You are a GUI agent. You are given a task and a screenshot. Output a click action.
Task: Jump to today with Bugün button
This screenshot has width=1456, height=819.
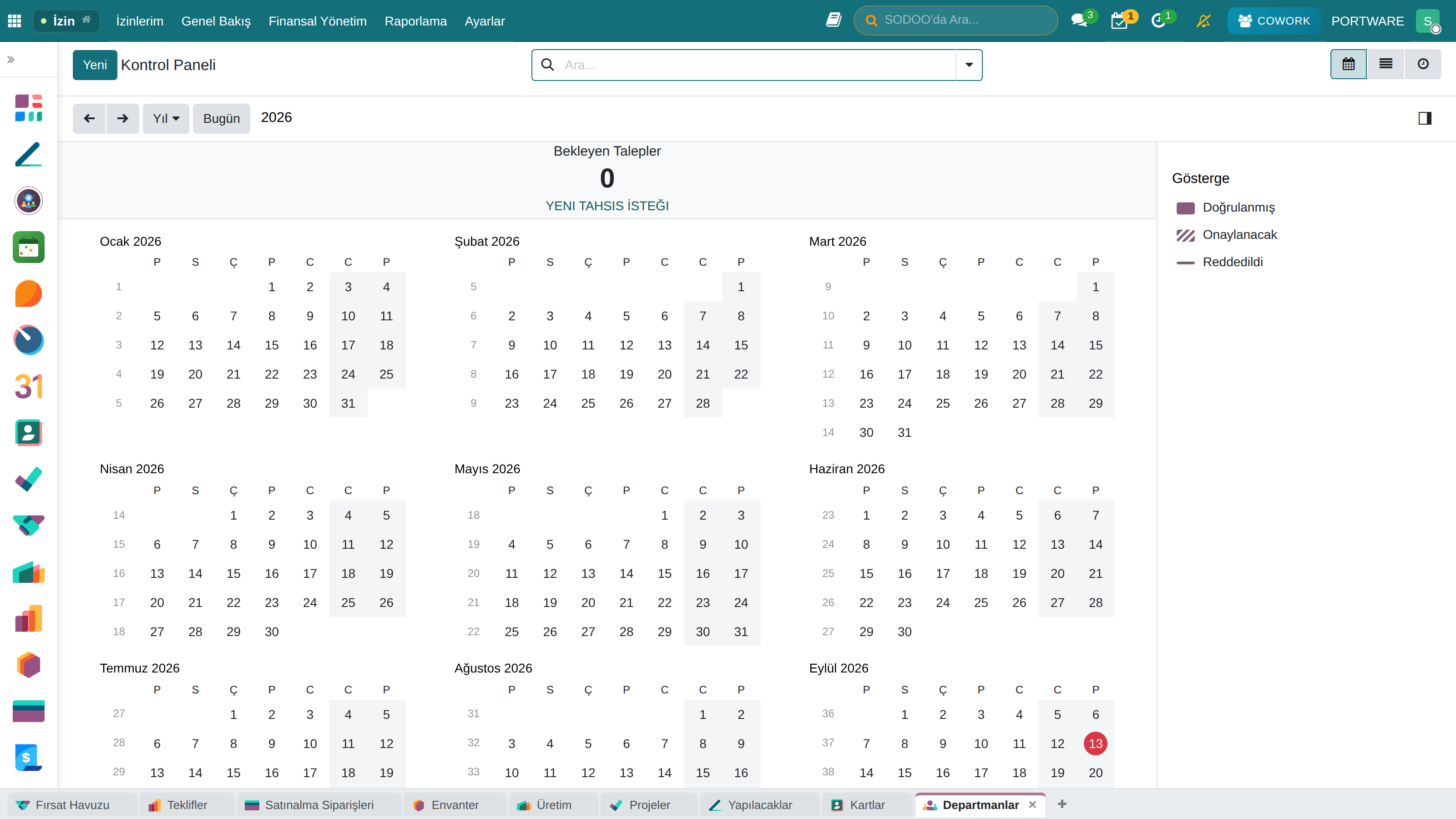point(222,118)
